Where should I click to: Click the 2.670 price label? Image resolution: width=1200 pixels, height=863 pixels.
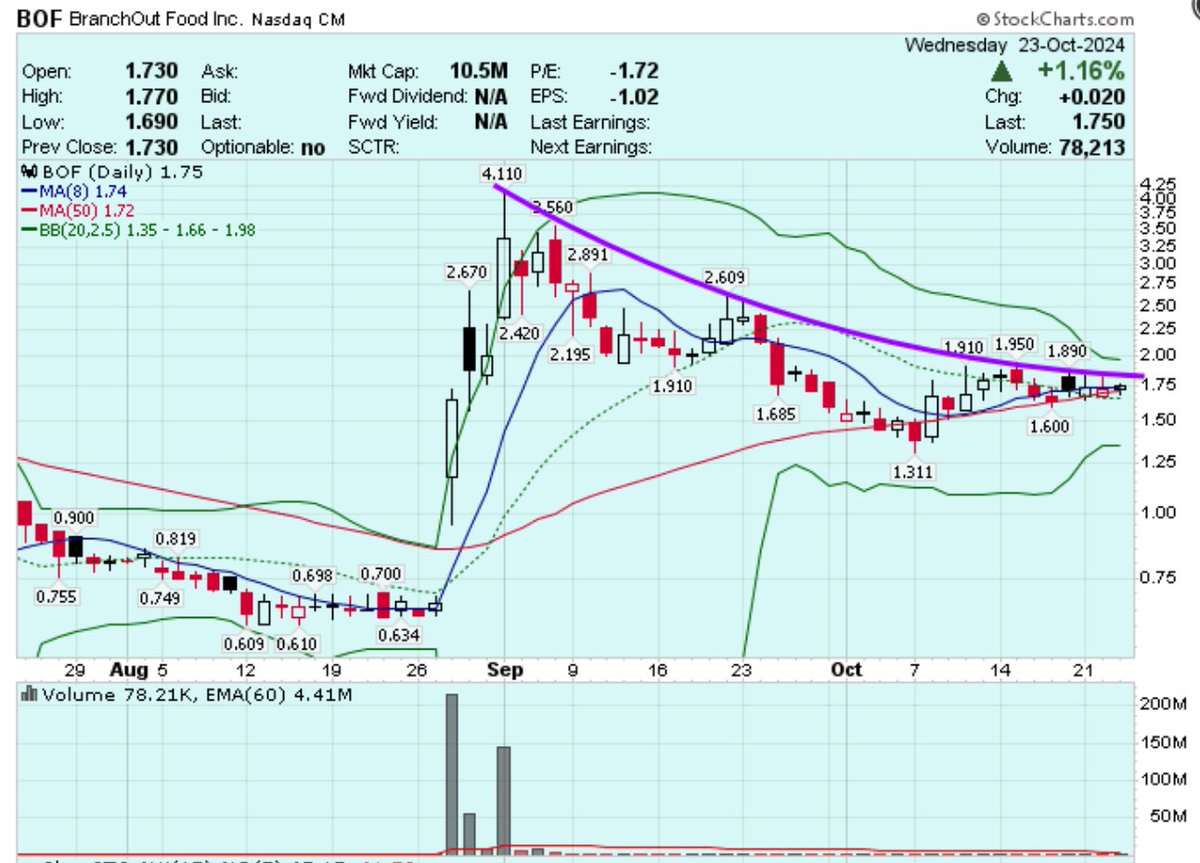465,272
